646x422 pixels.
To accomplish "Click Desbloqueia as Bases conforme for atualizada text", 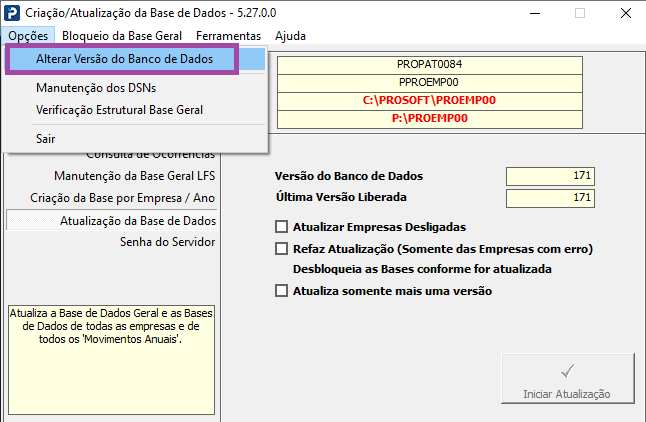I will 422,269.
